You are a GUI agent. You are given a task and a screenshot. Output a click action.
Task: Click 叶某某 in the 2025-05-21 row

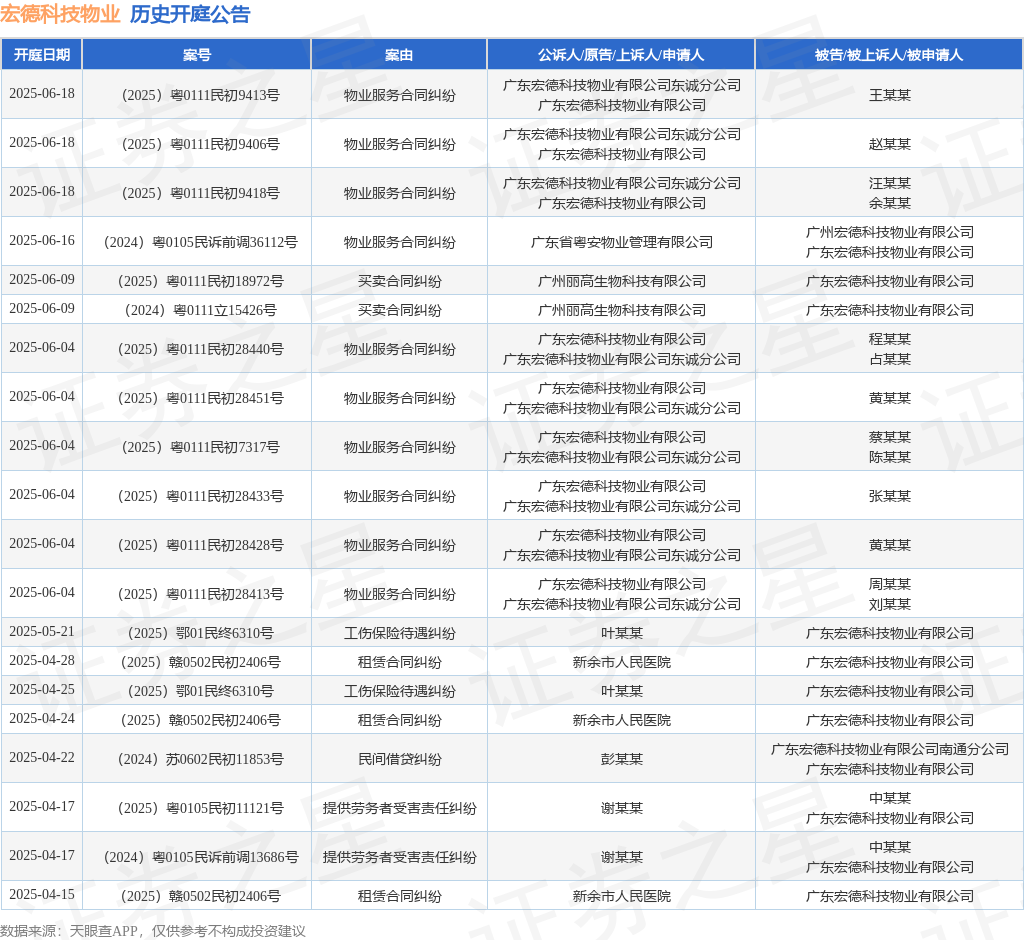coord(622,633)
